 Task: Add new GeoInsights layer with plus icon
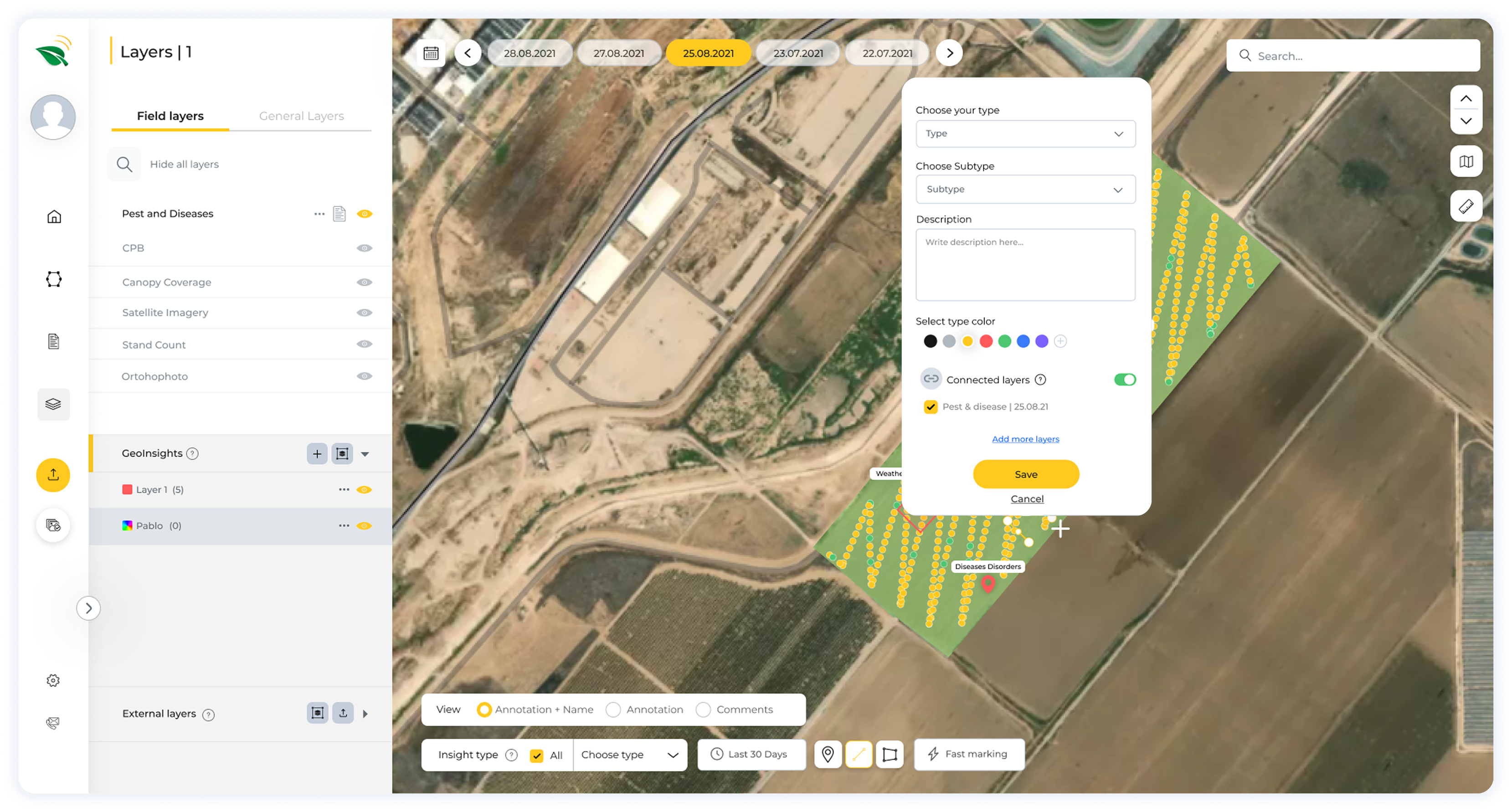coord(317,453)
